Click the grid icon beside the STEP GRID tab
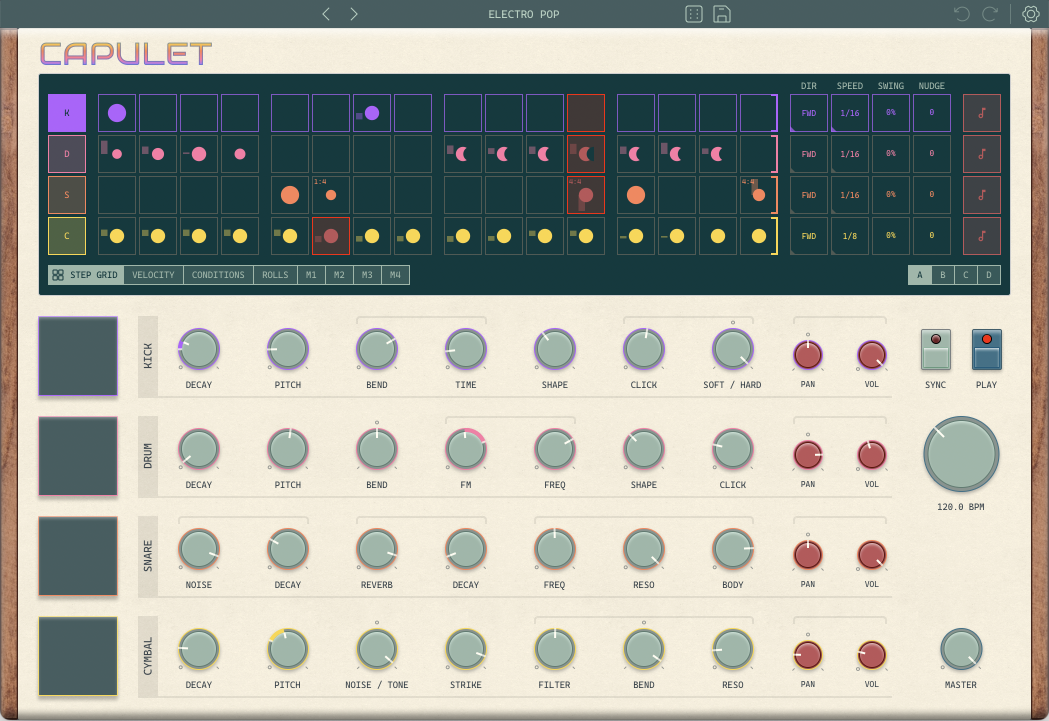This screenshot has height=721, width=1049. 57,274
